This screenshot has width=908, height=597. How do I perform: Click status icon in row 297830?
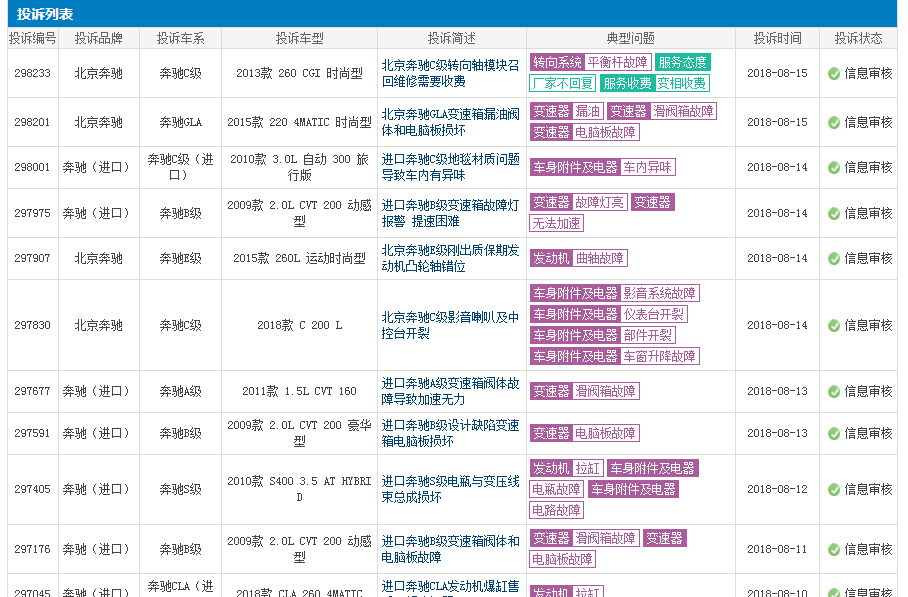coord(834,325)
